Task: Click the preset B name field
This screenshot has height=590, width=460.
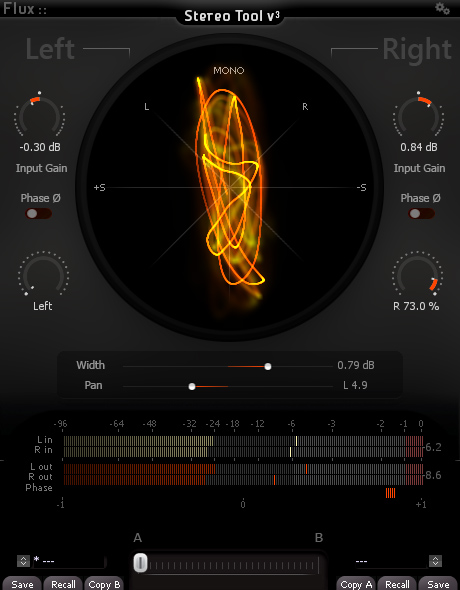Action: 390,561
